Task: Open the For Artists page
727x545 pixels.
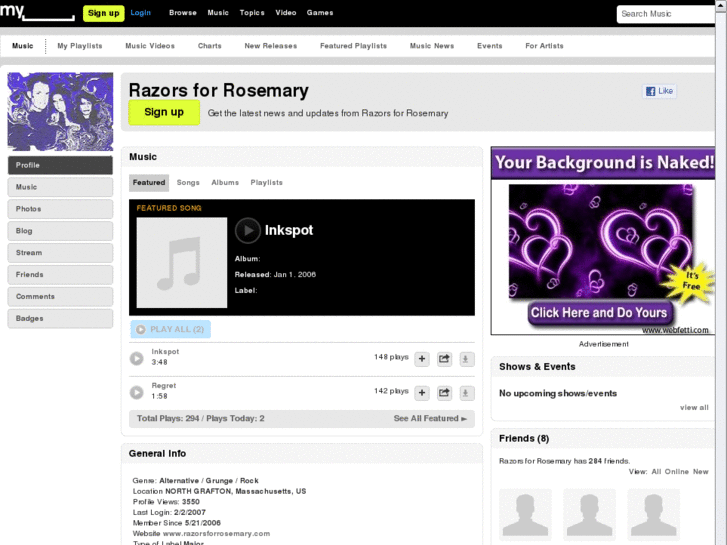Action: [x=544, y=46]
